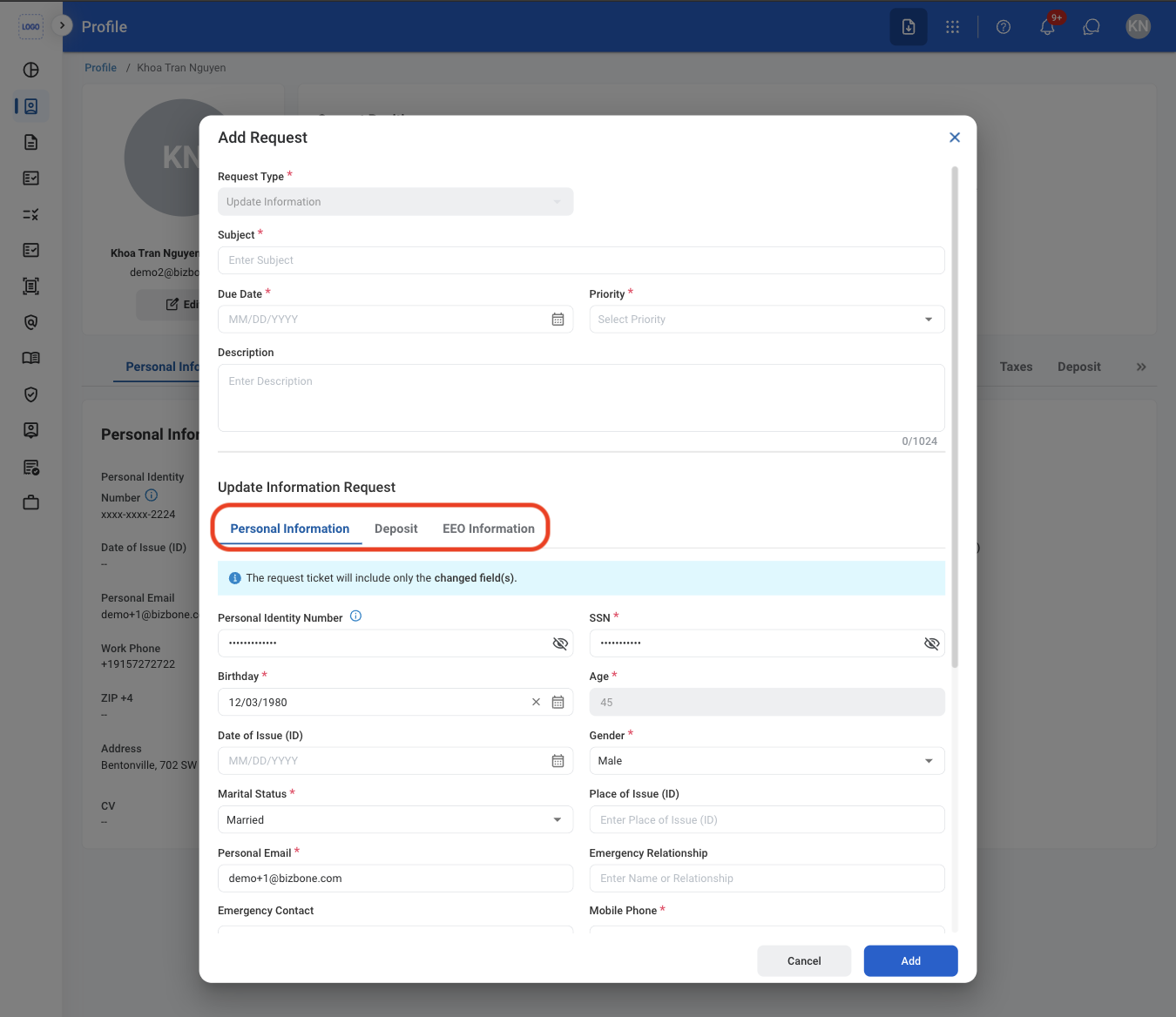Viewport: 1176px width, 1017px height.
Task: Open the Birthday calendar icon
Action: [558, 702]
